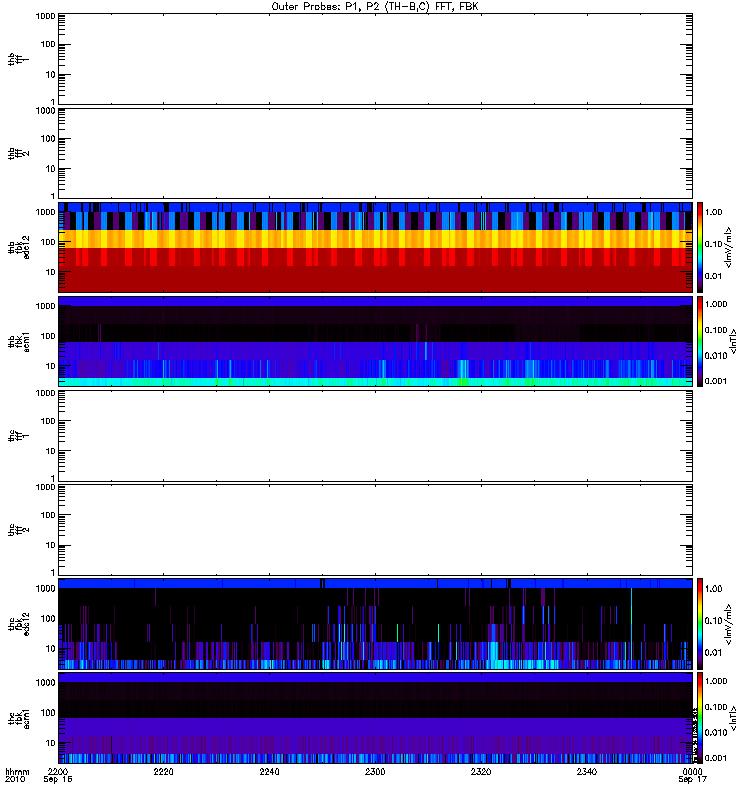Click the '1.00' tick on thb edc12 color bar
750x800 pixels.
713,212
